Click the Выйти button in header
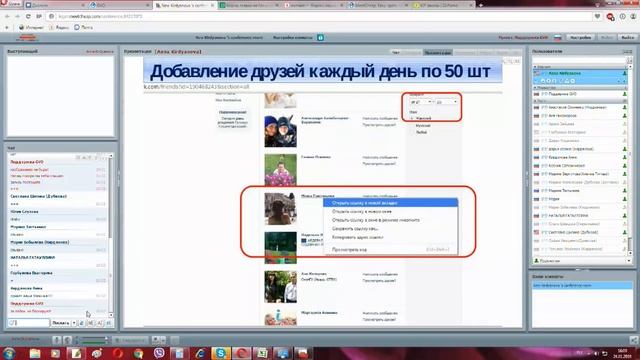The height and width of the screenshot is (360, 640). click(x=628, y=38)
